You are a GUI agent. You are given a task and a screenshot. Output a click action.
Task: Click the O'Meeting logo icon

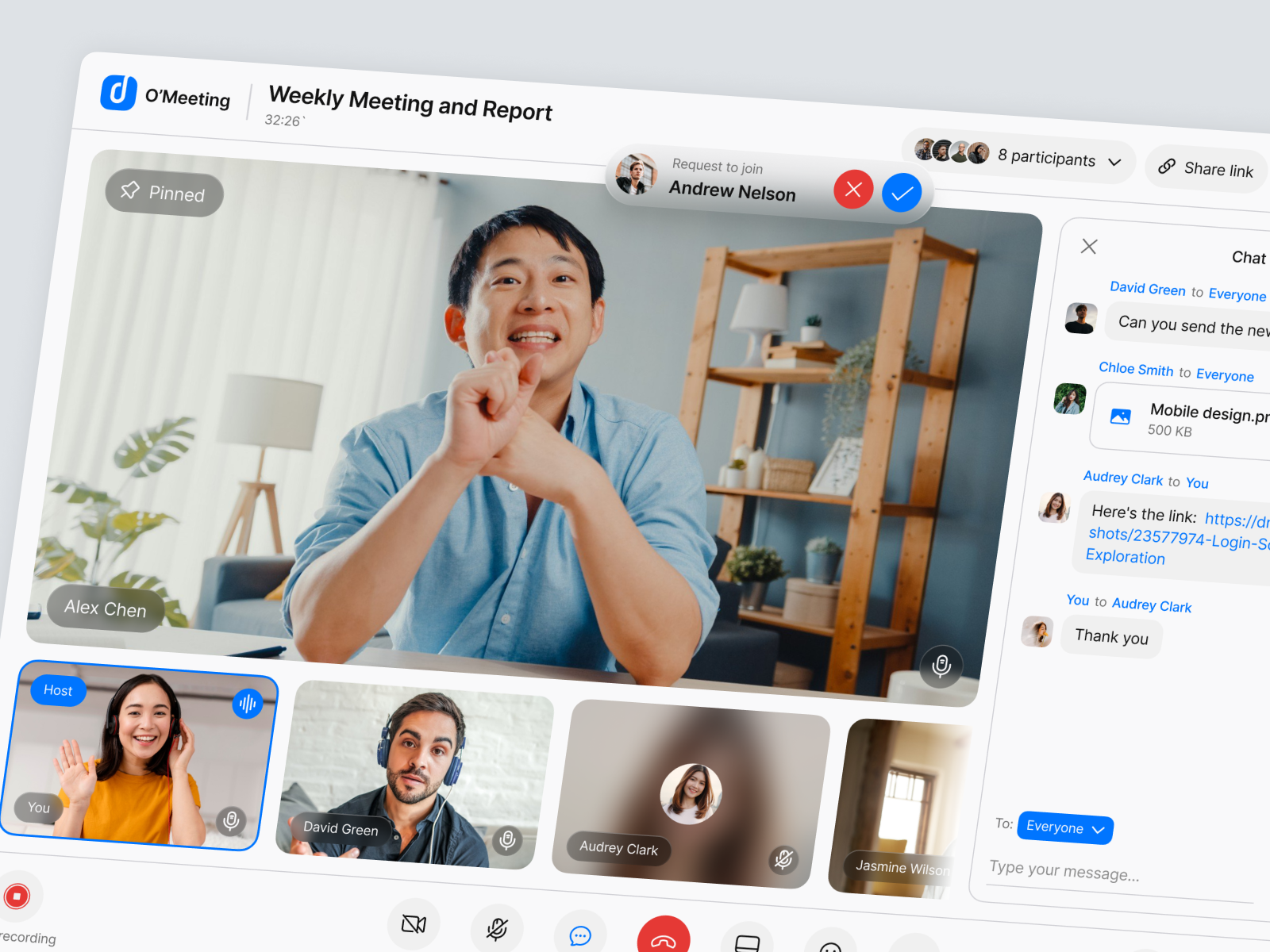click(x=119, y=92)
